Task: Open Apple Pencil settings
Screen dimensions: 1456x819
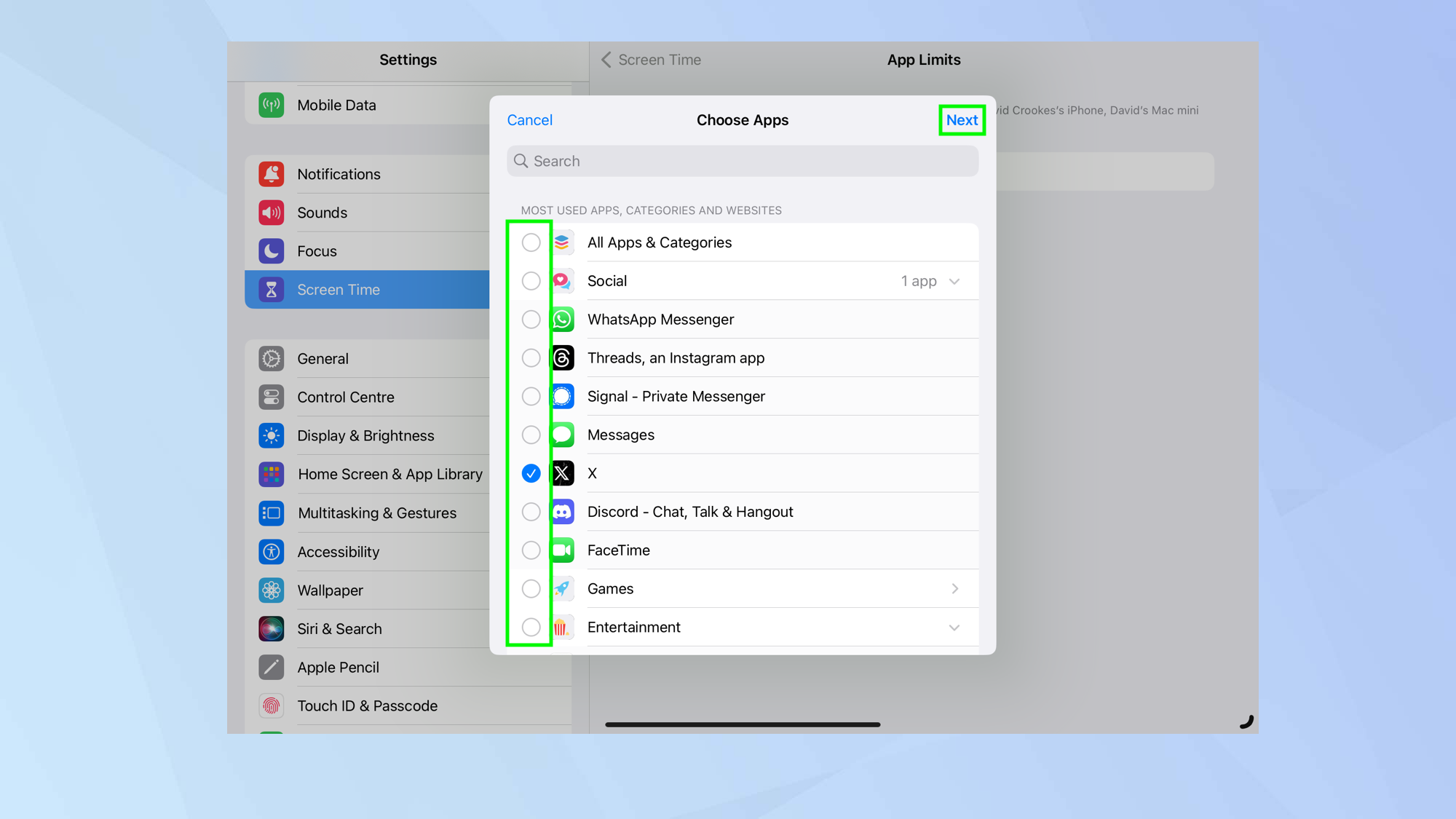Action: (408, 668)
